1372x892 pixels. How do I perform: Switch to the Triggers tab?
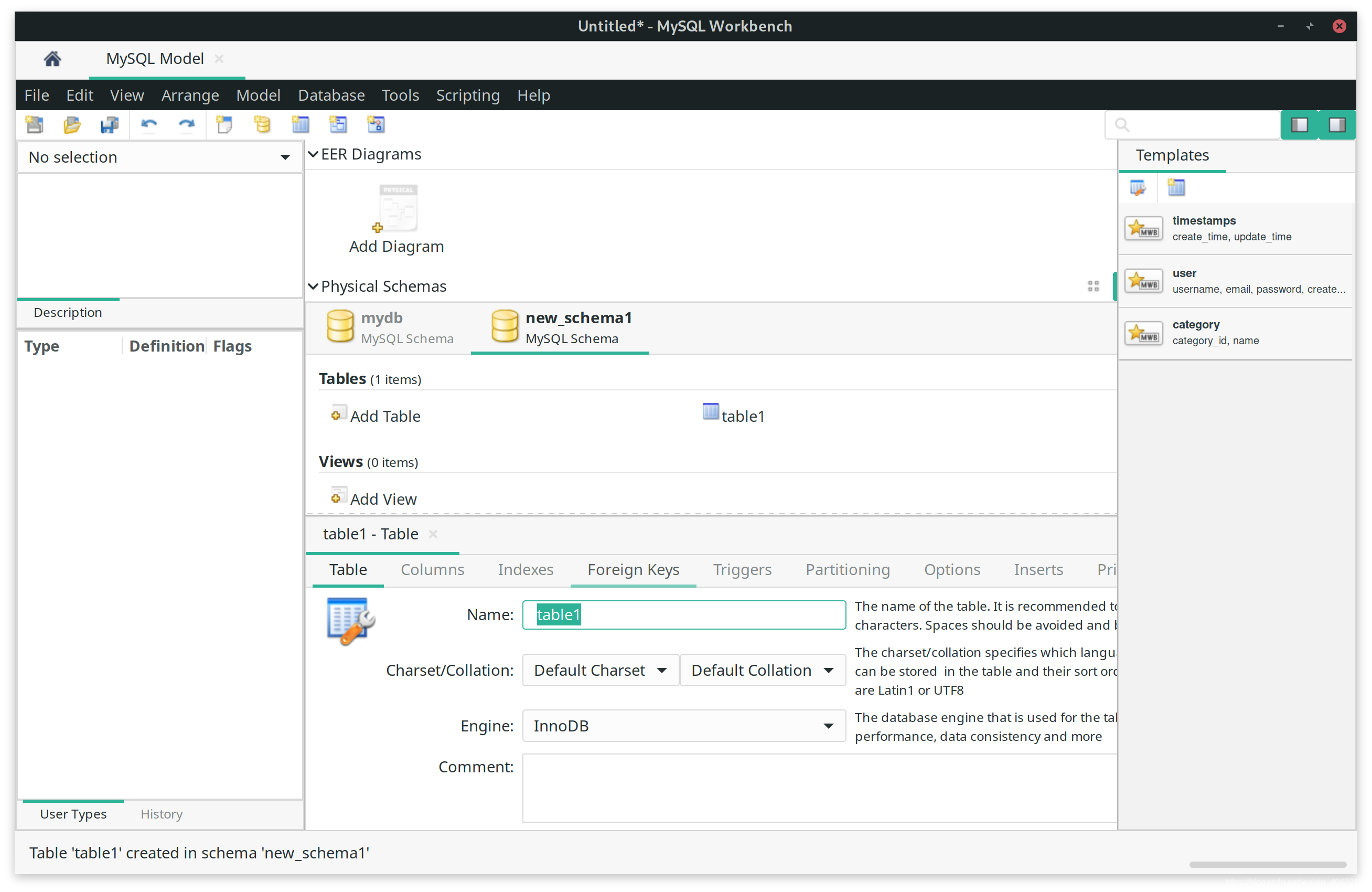click(743, 570)
